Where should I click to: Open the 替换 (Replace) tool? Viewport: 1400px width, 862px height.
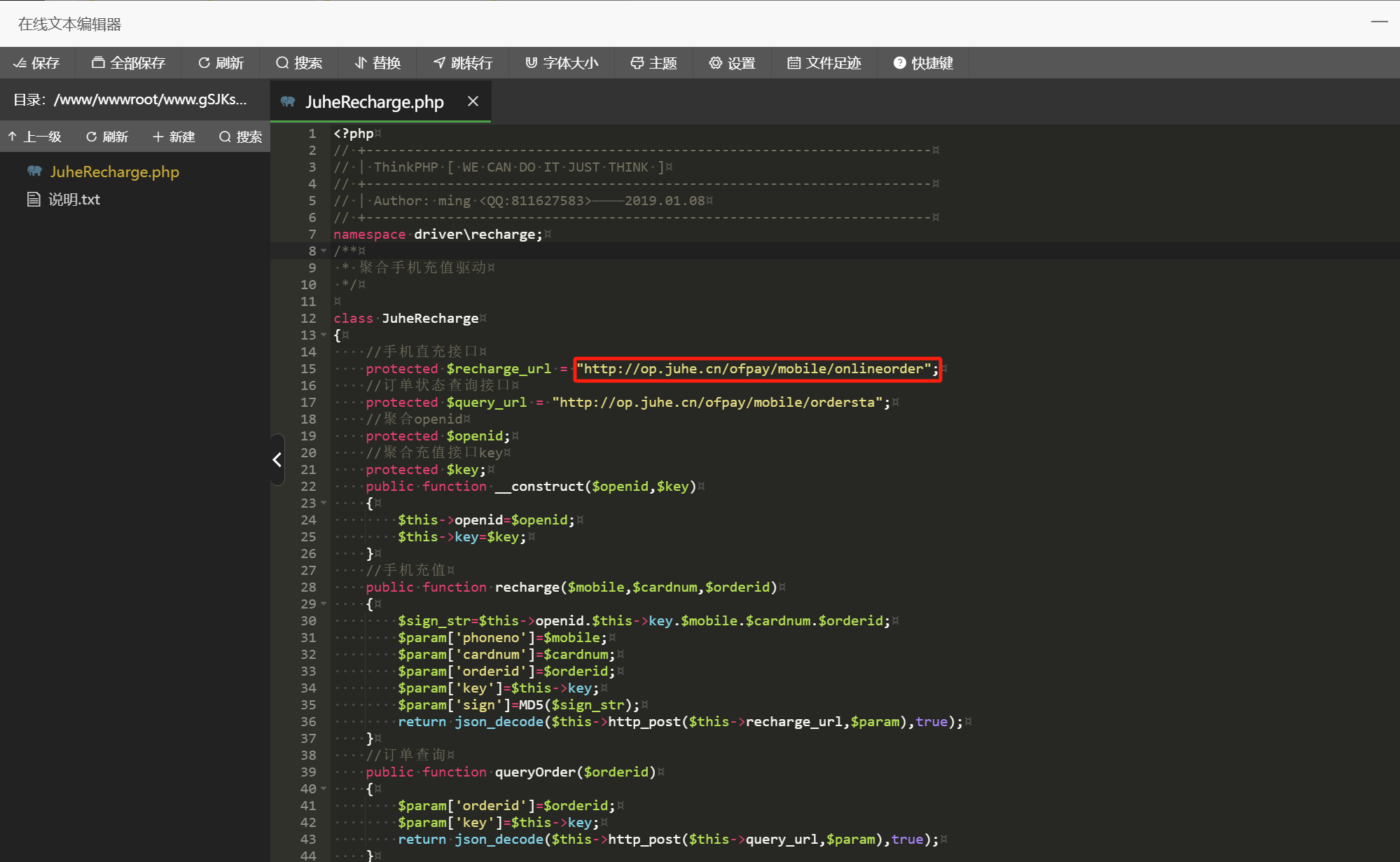pos(377,63)
